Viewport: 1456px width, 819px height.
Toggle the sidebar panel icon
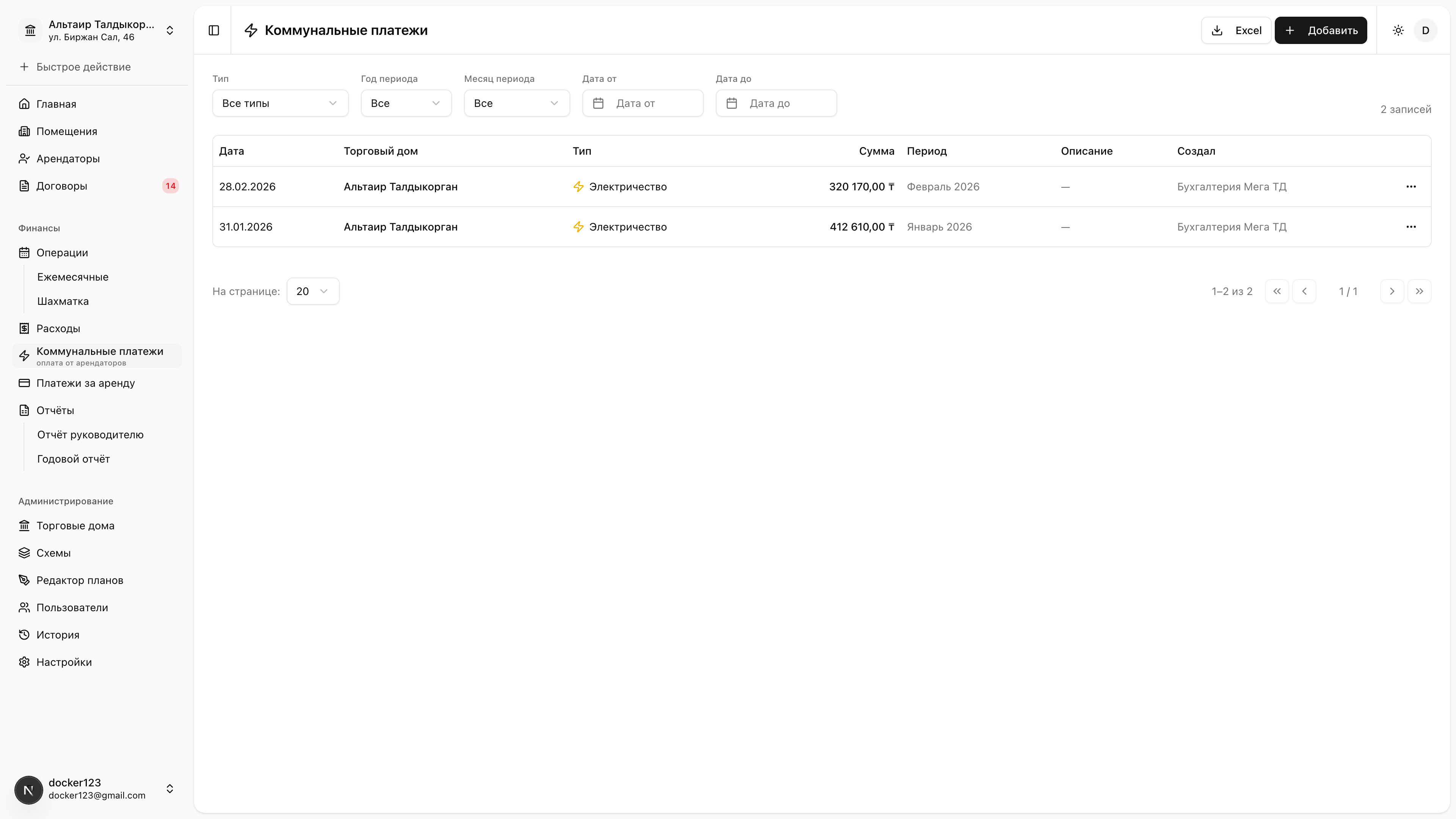coord(213,30)
